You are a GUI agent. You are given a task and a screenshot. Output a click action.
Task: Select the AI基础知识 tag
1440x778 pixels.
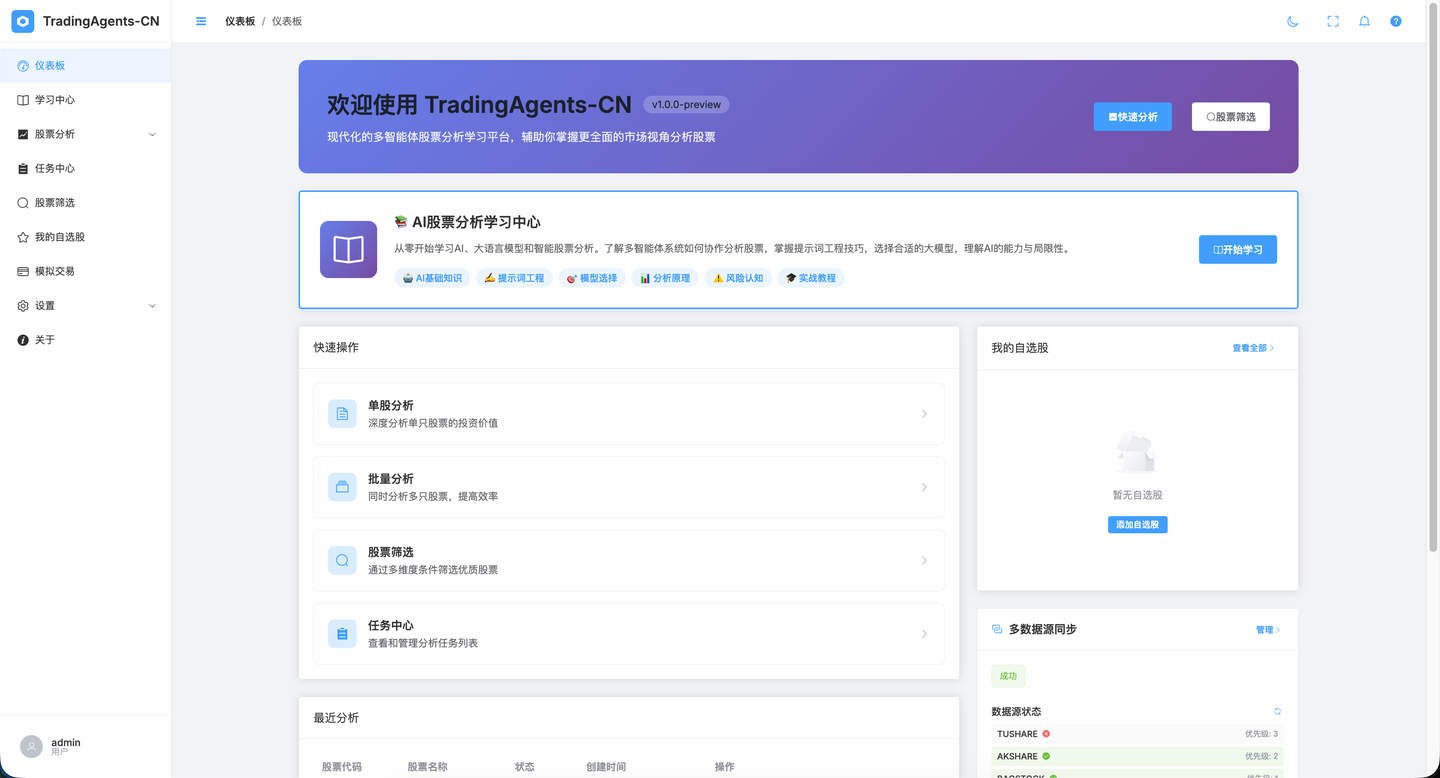tap(432, 278)
